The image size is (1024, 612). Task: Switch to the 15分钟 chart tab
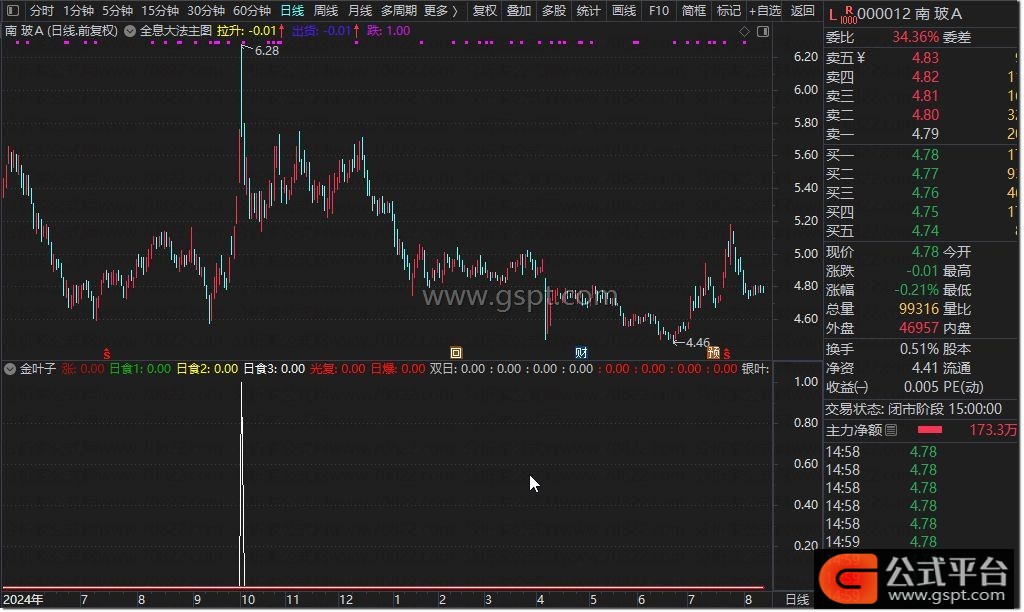coord(160,10)
